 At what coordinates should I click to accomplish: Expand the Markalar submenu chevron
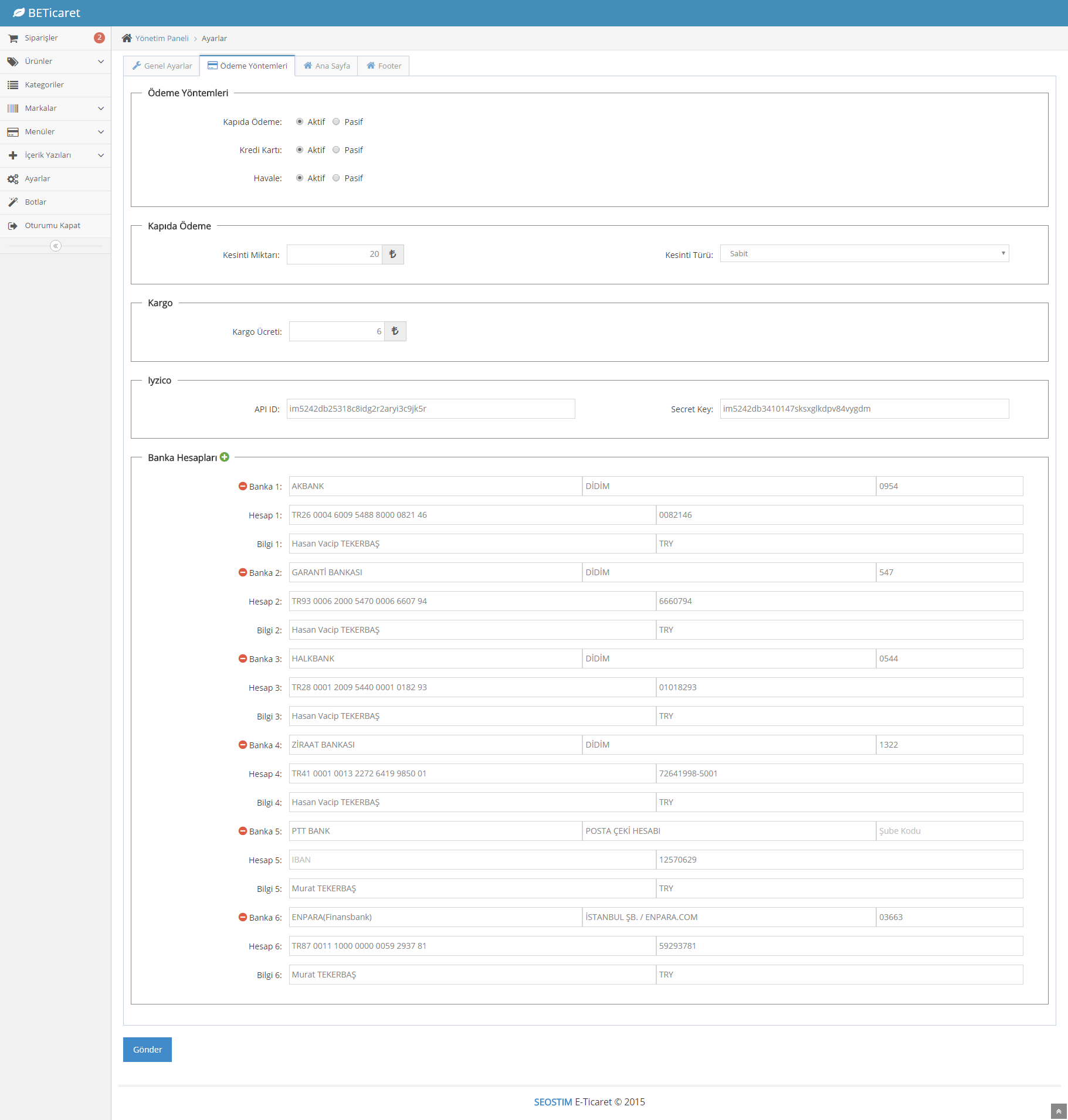point(101,108)
